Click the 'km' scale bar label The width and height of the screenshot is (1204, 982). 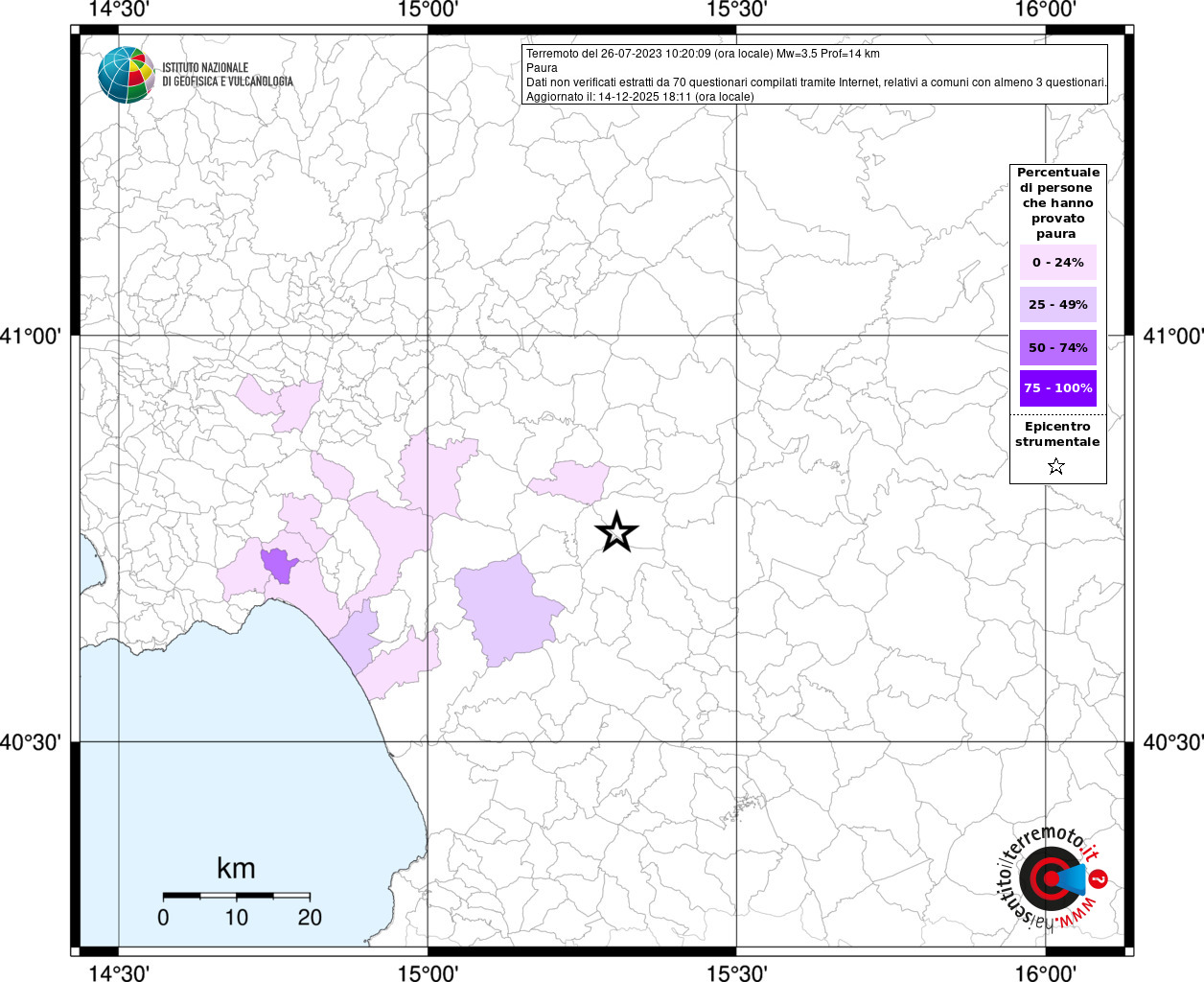(x=236, y=869)
